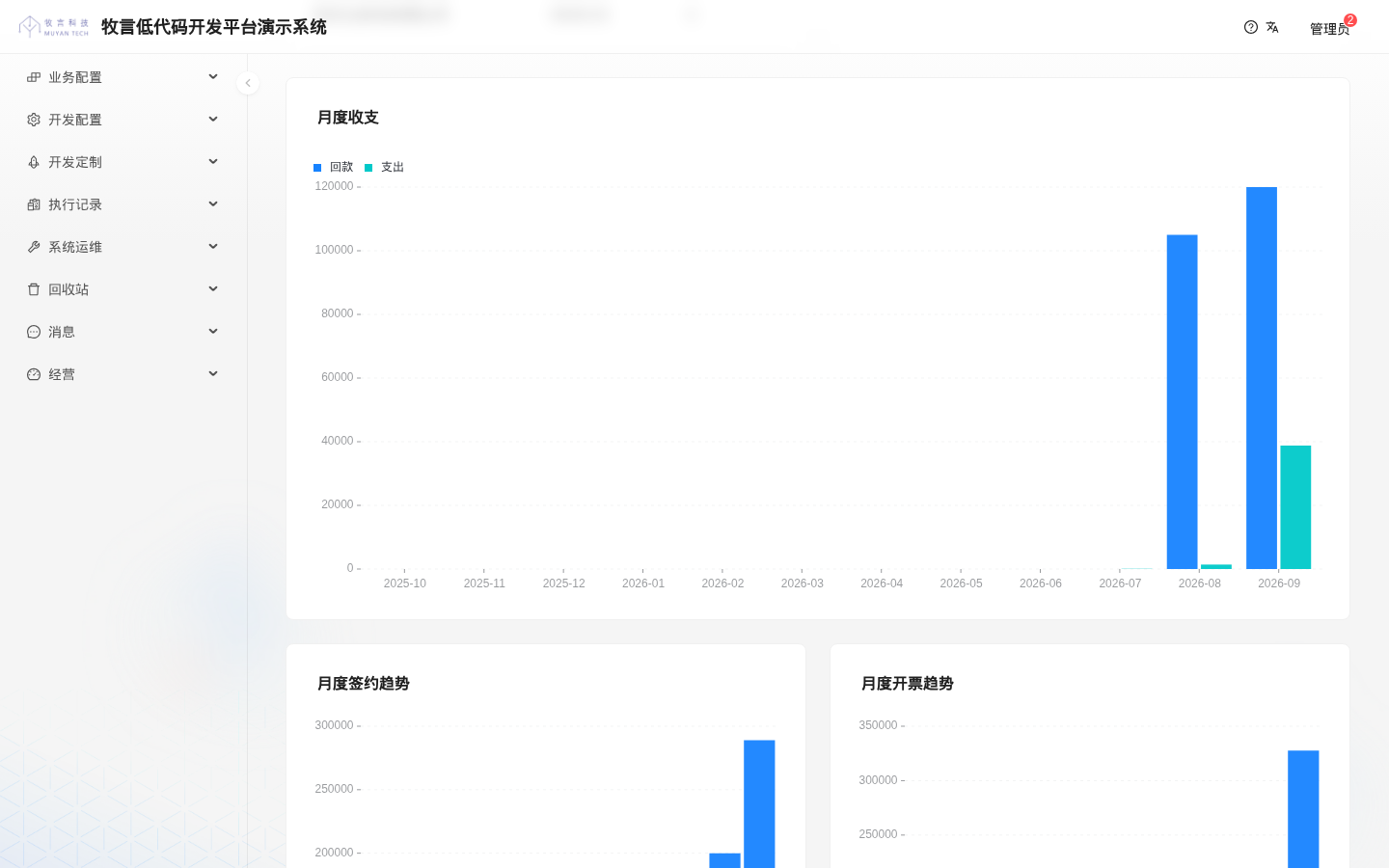Open the 业务配置 menu item
Screen dimensions: 1389x868
click(123, 77)
